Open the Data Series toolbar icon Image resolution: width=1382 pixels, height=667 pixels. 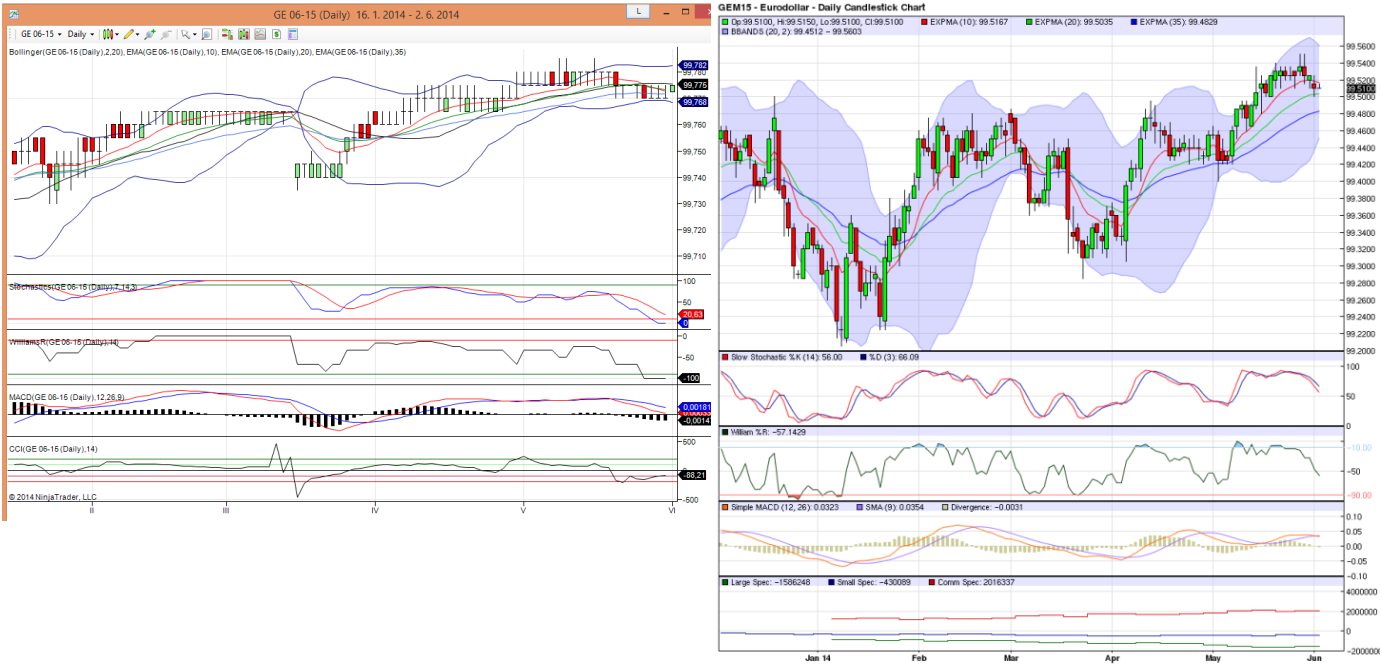coord(244,34)
